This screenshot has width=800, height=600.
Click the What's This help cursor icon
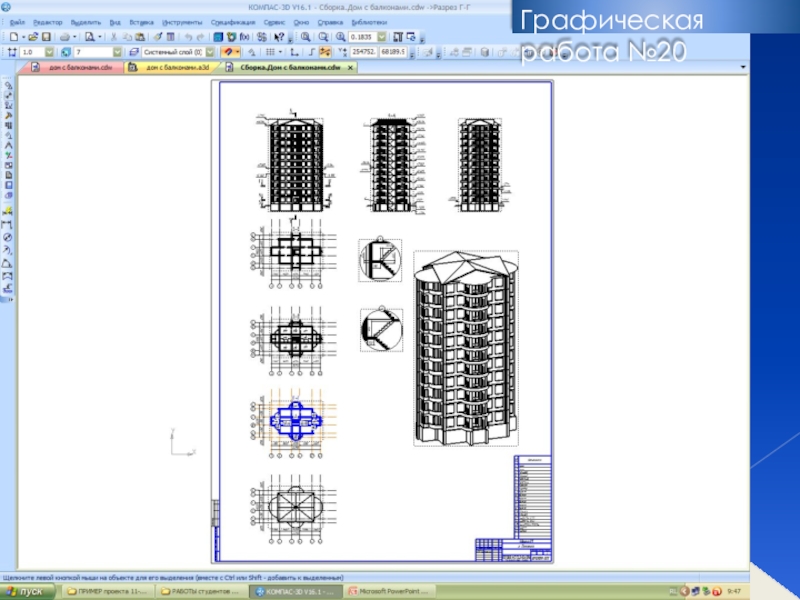pyautogui.click(x=279, y=37)
